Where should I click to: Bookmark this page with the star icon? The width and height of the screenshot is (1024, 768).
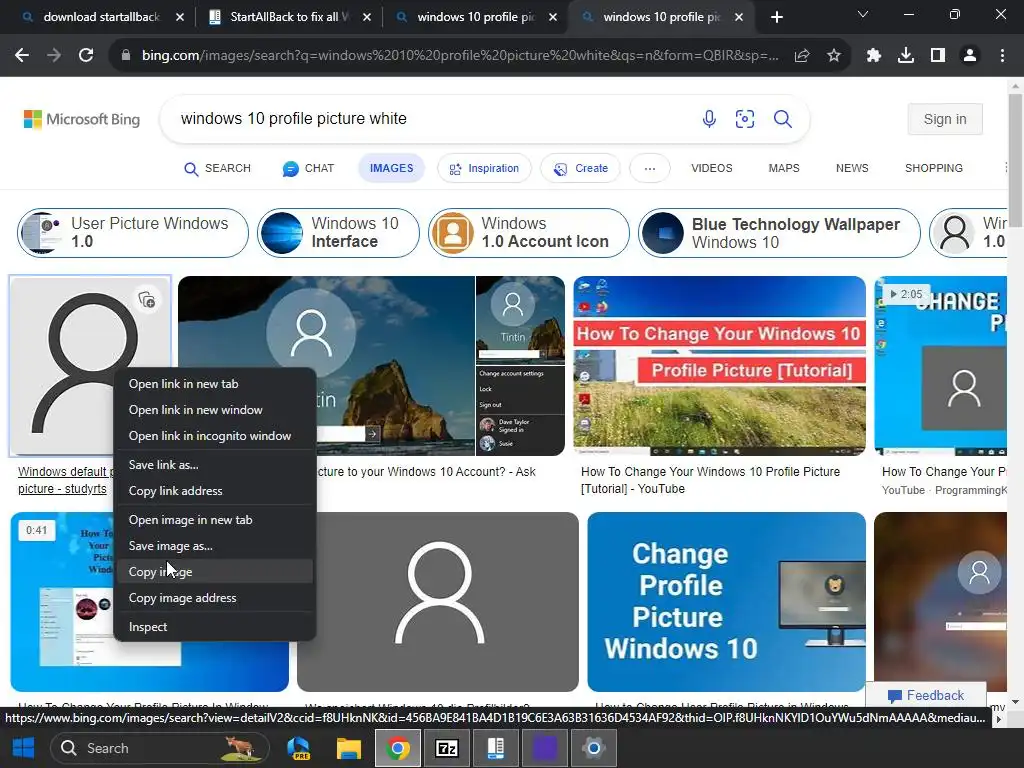point(834,56)
